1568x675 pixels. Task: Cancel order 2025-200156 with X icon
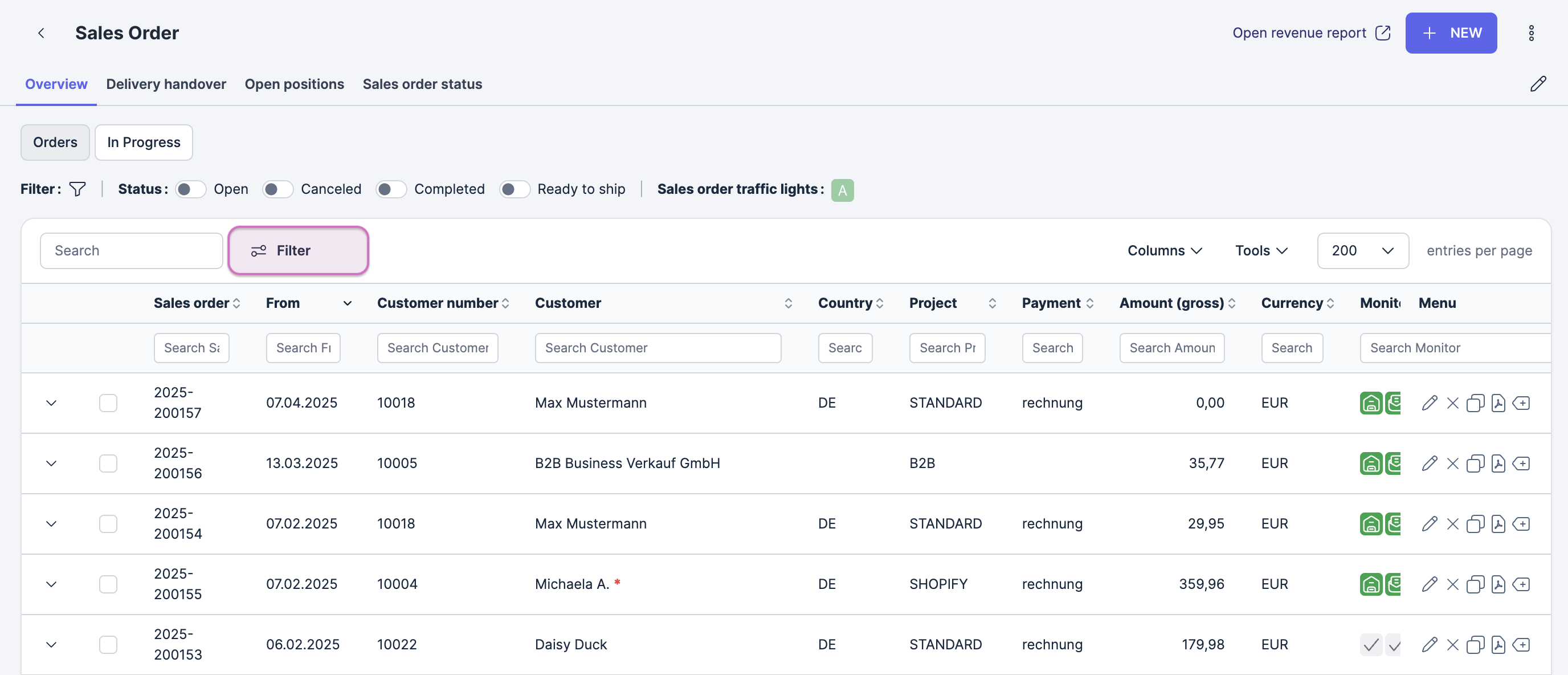(1452, 463)
